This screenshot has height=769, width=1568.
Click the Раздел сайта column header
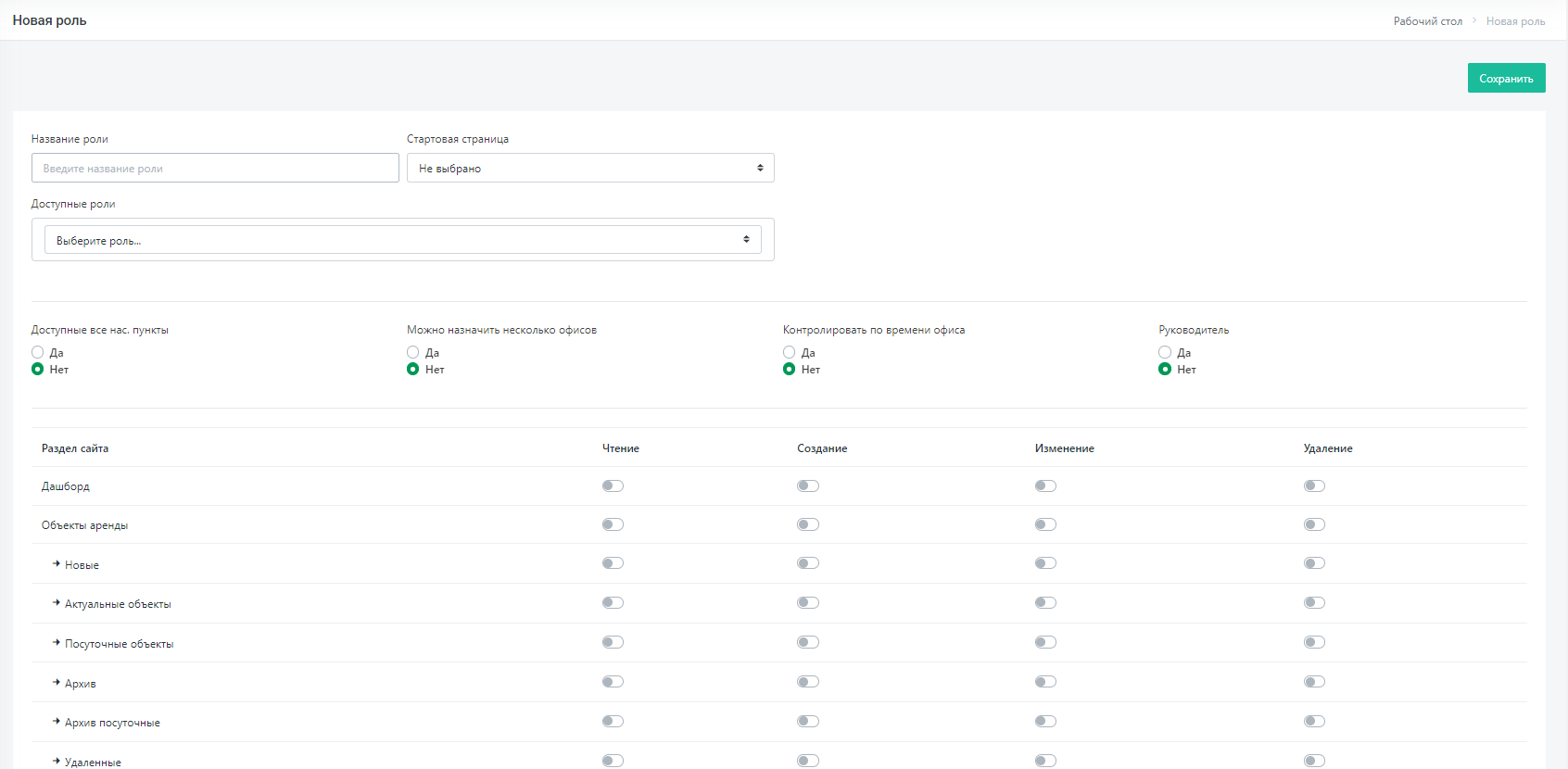(x=75, y=448)
